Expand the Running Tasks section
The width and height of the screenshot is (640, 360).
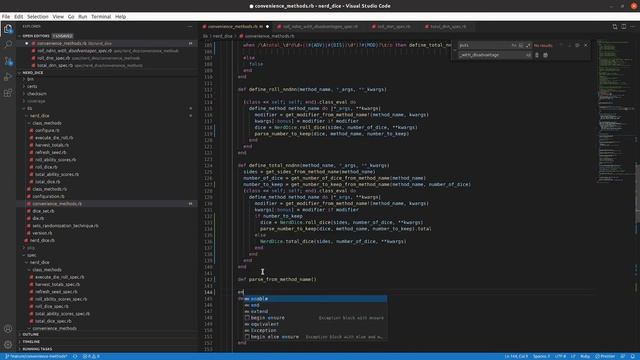pos(37,349)
